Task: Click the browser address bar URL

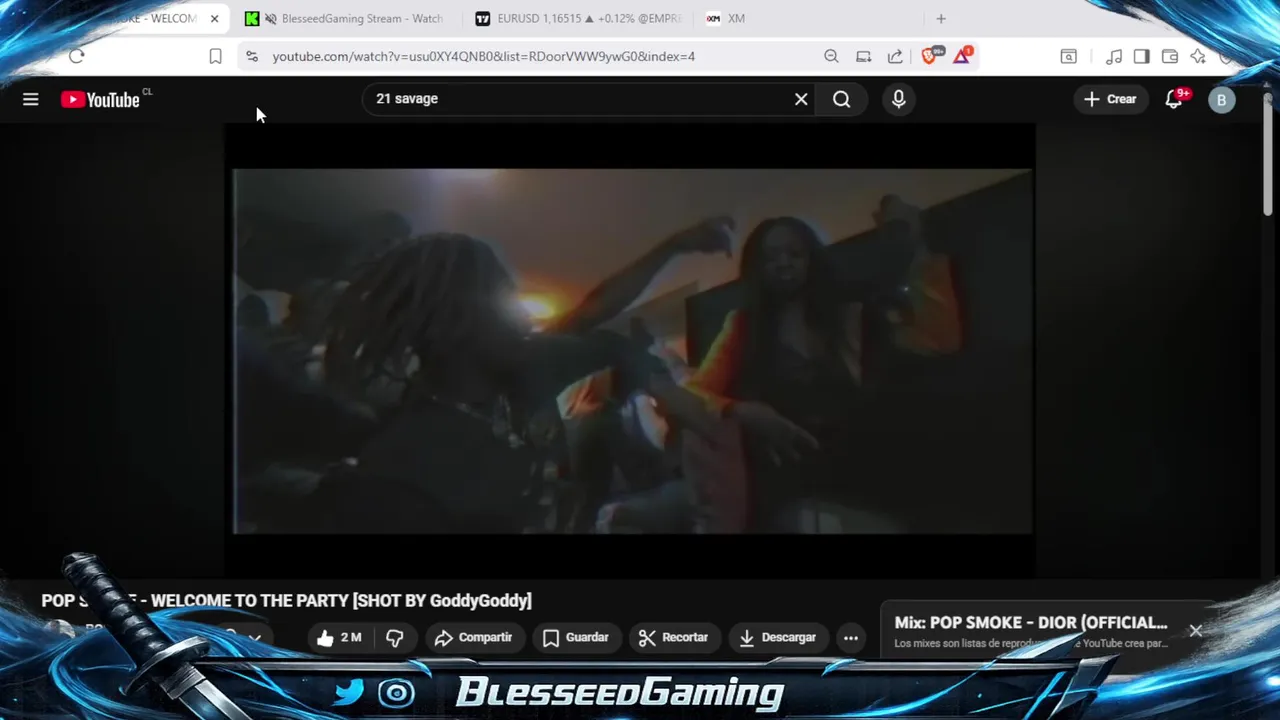Action: tap(484, 56)
